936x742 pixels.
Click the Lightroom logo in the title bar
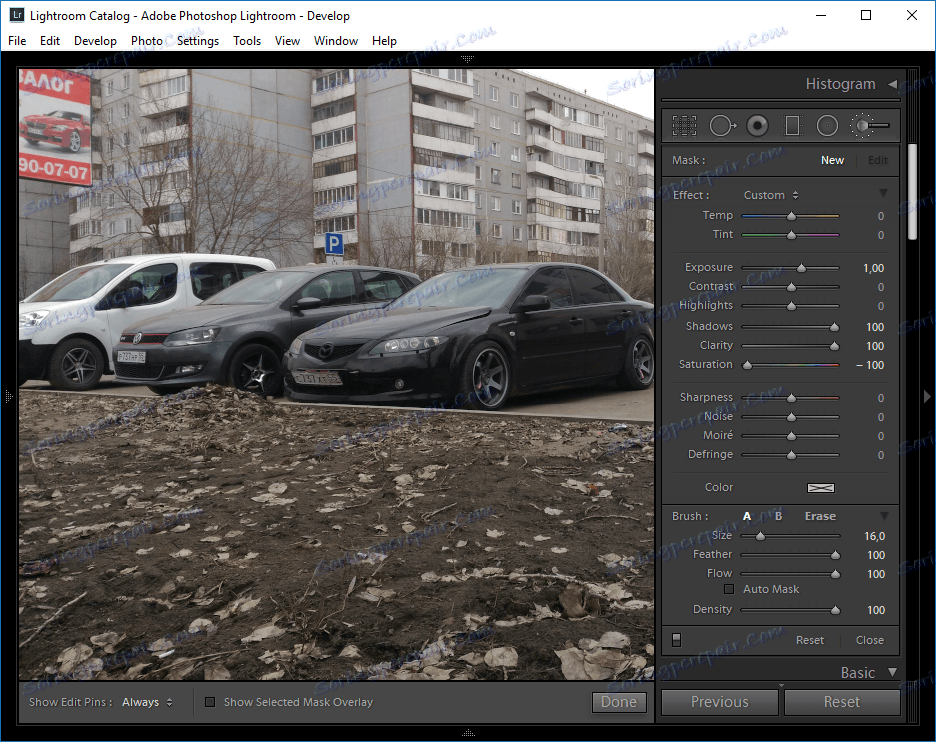pyautogui.click(x=16, y=15)
